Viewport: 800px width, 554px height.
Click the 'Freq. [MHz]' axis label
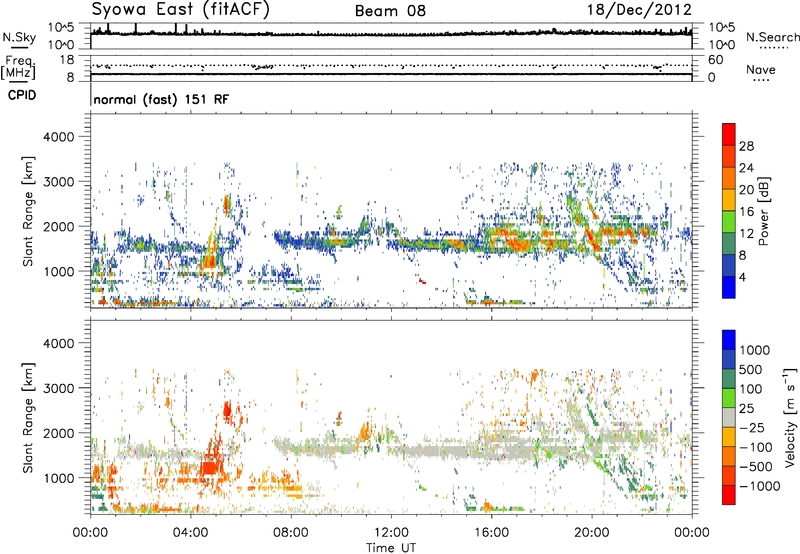click(x=19, y=67)
